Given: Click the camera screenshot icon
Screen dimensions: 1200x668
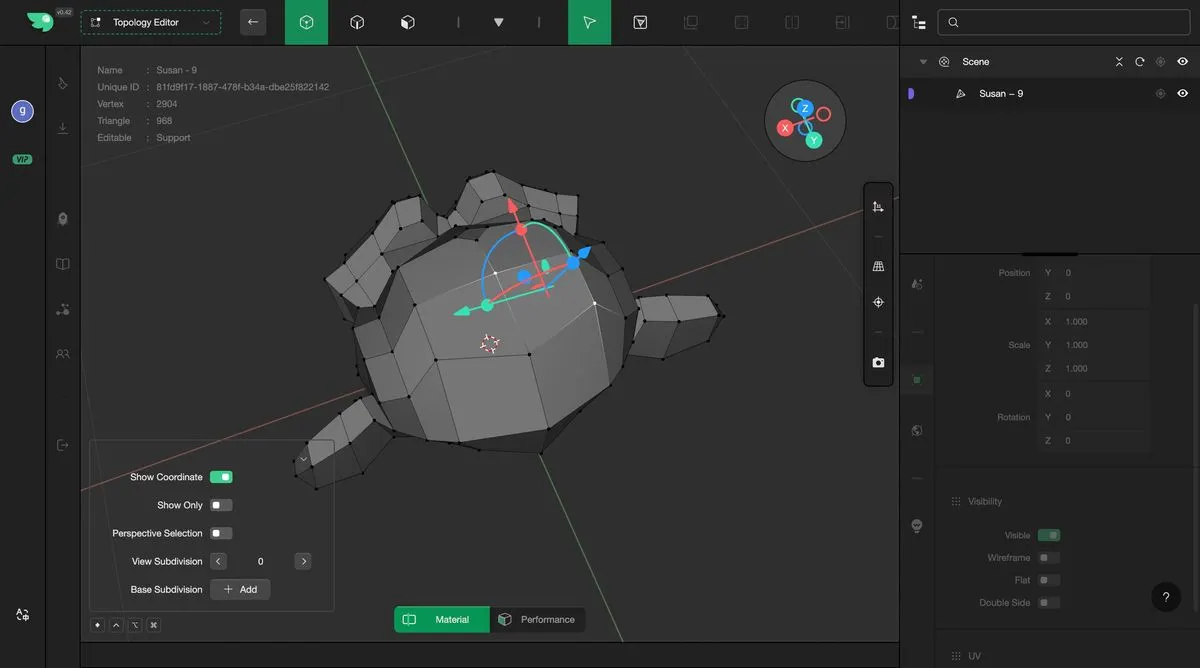Looking at the screenshot, I should tap(878, 363).
